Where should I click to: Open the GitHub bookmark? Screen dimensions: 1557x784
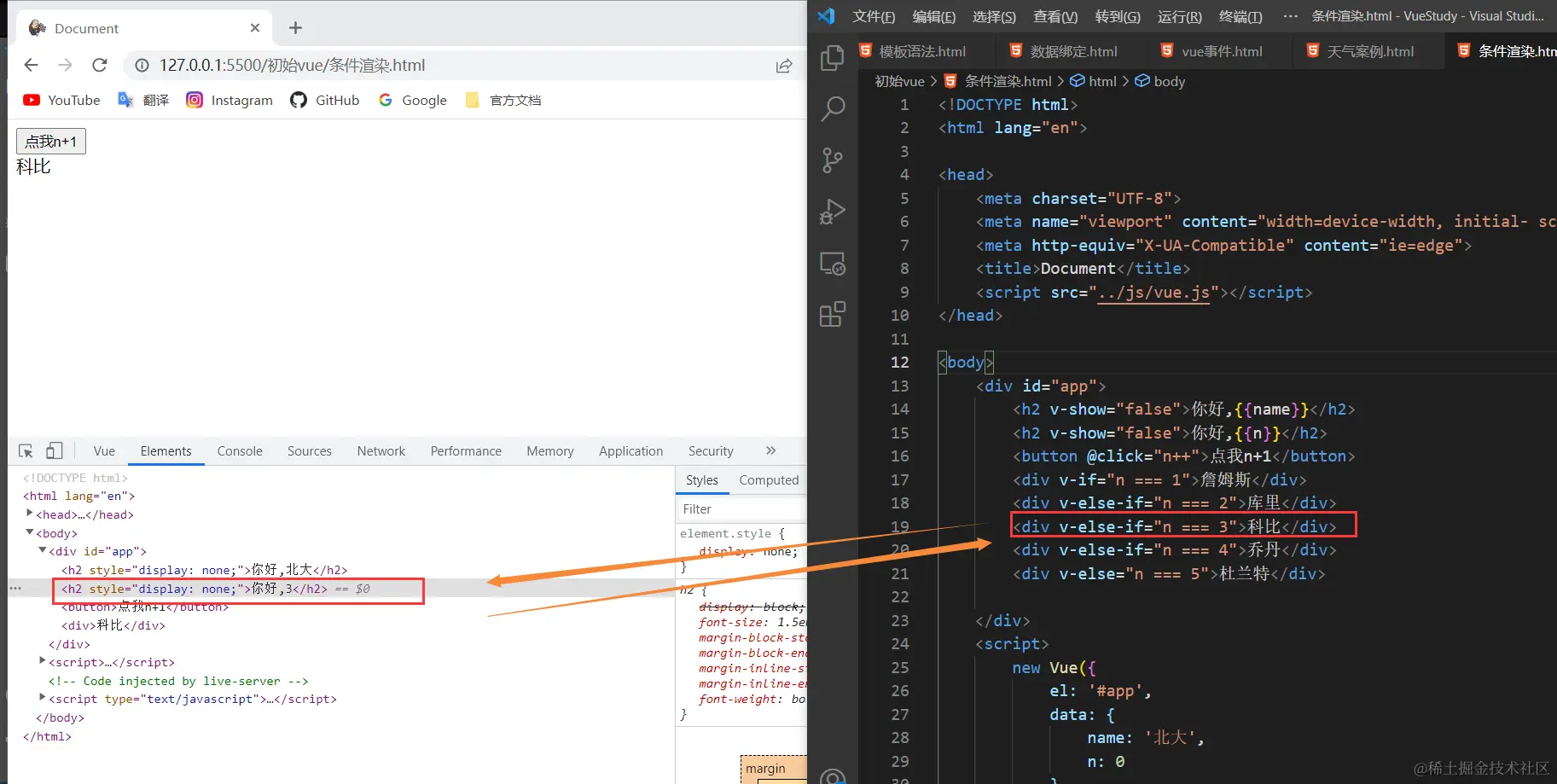[325, 100]
